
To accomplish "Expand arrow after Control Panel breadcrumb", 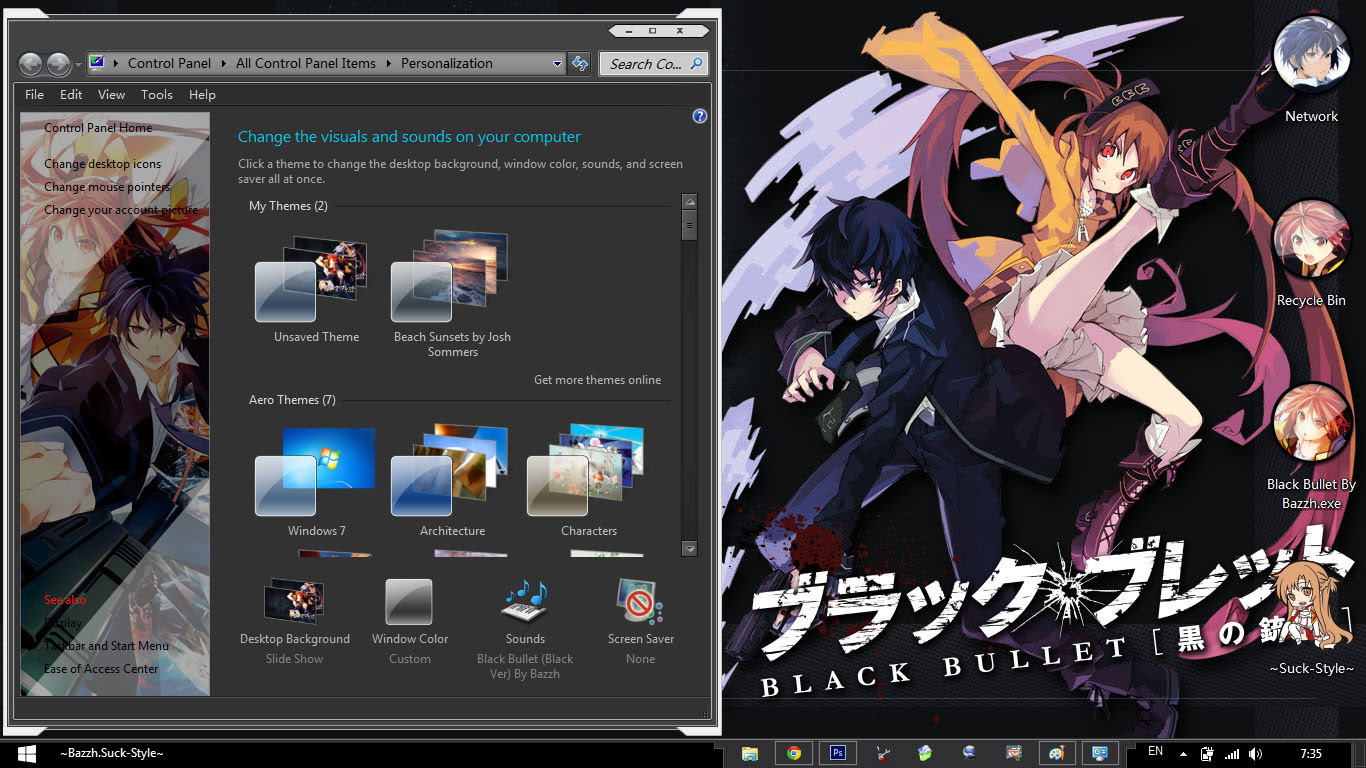I will 223,63.
